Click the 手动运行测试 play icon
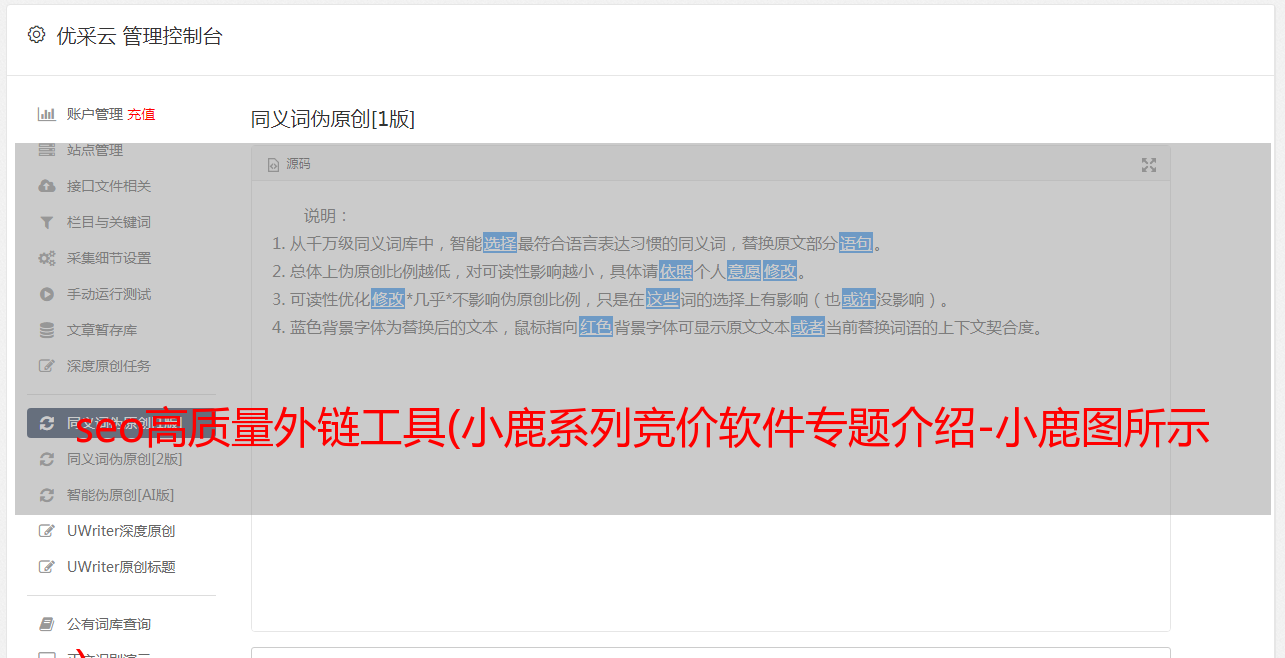The image size is (1285, 658). coord(46,294)
